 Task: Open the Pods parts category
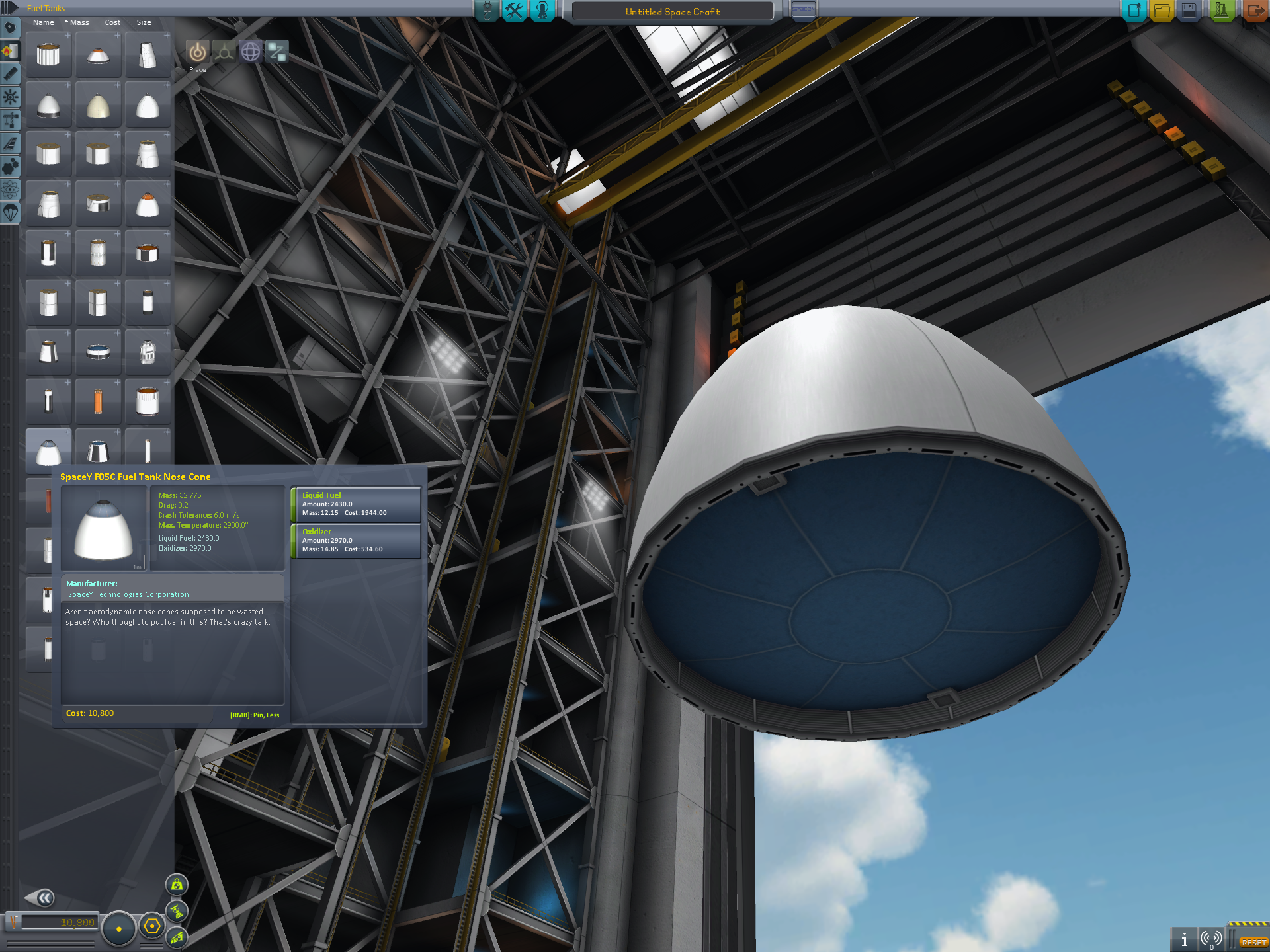pyautogui.click(x=11, y=28)
